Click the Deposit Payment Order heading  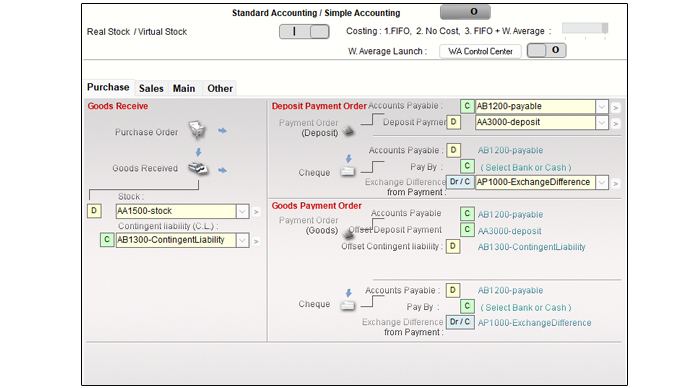click(x=319, y=106)
